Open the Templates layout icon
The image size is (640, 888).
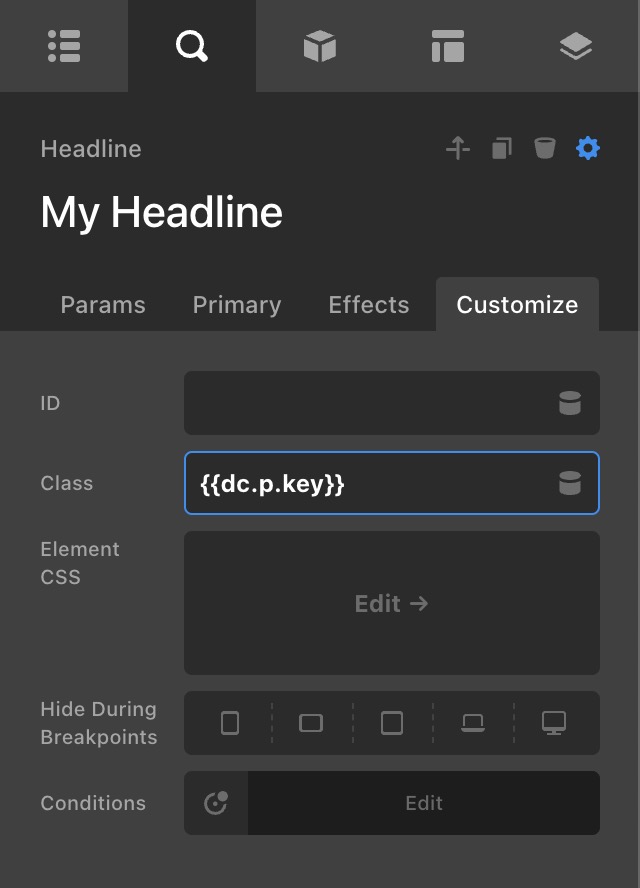447,46
